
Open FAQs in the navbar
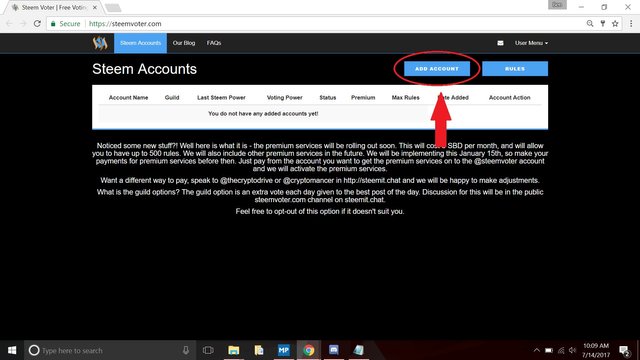coord(214,43)
